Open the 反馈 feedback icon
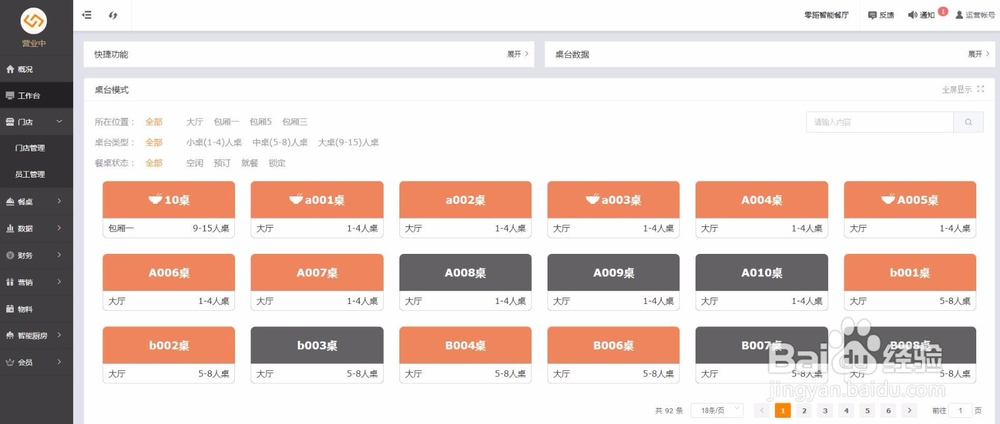Screen dimensions: 1000x424 pyautogui.click(x=873, y=15)
